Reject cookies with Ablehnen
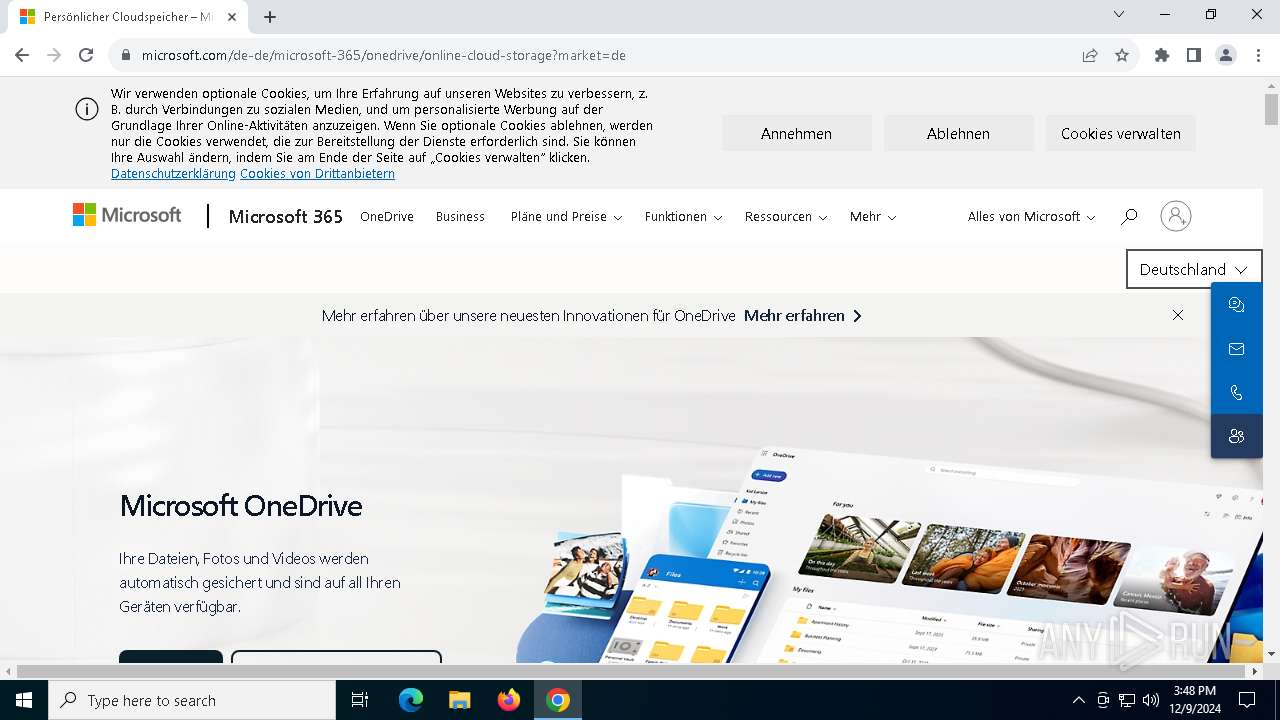Image resolution: width=1280 pixels, height=720 pixels. [x=958, y=133]
